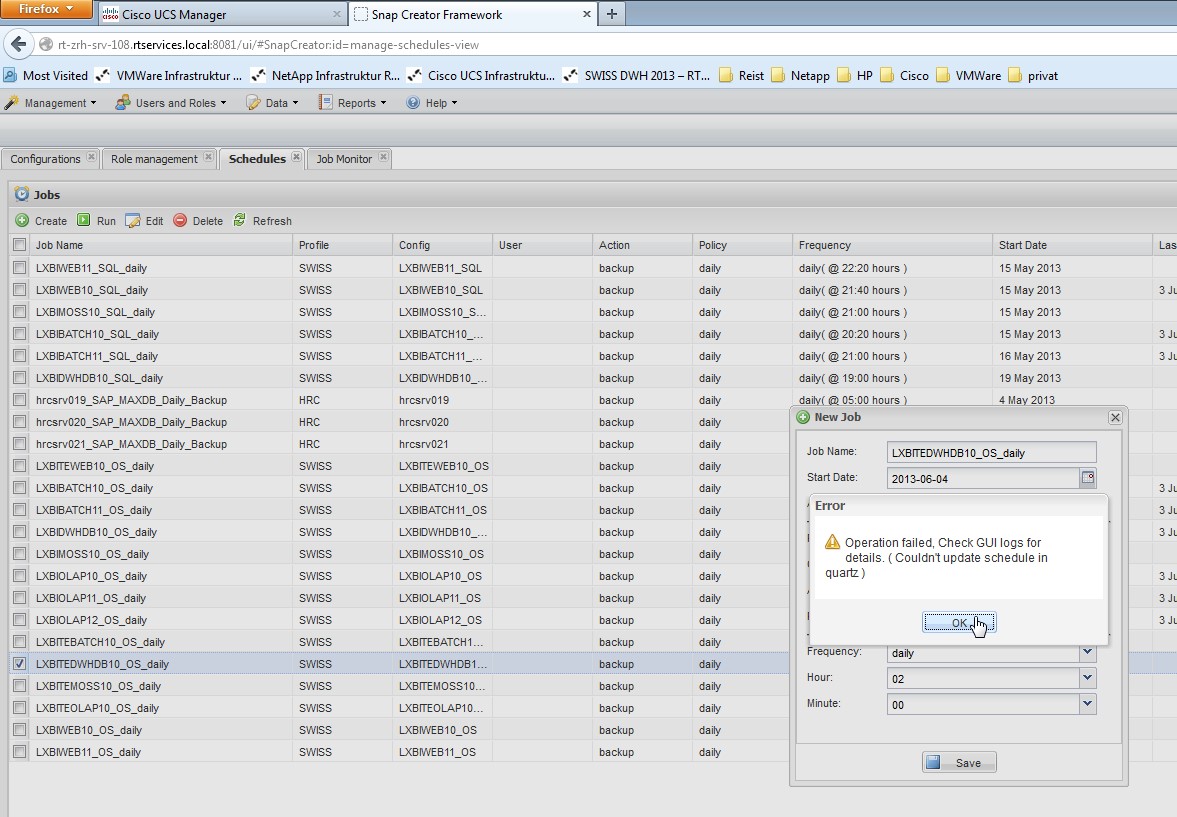Expand the Hour dropdown
The image size is (1177, 817).
(1087, 679)
